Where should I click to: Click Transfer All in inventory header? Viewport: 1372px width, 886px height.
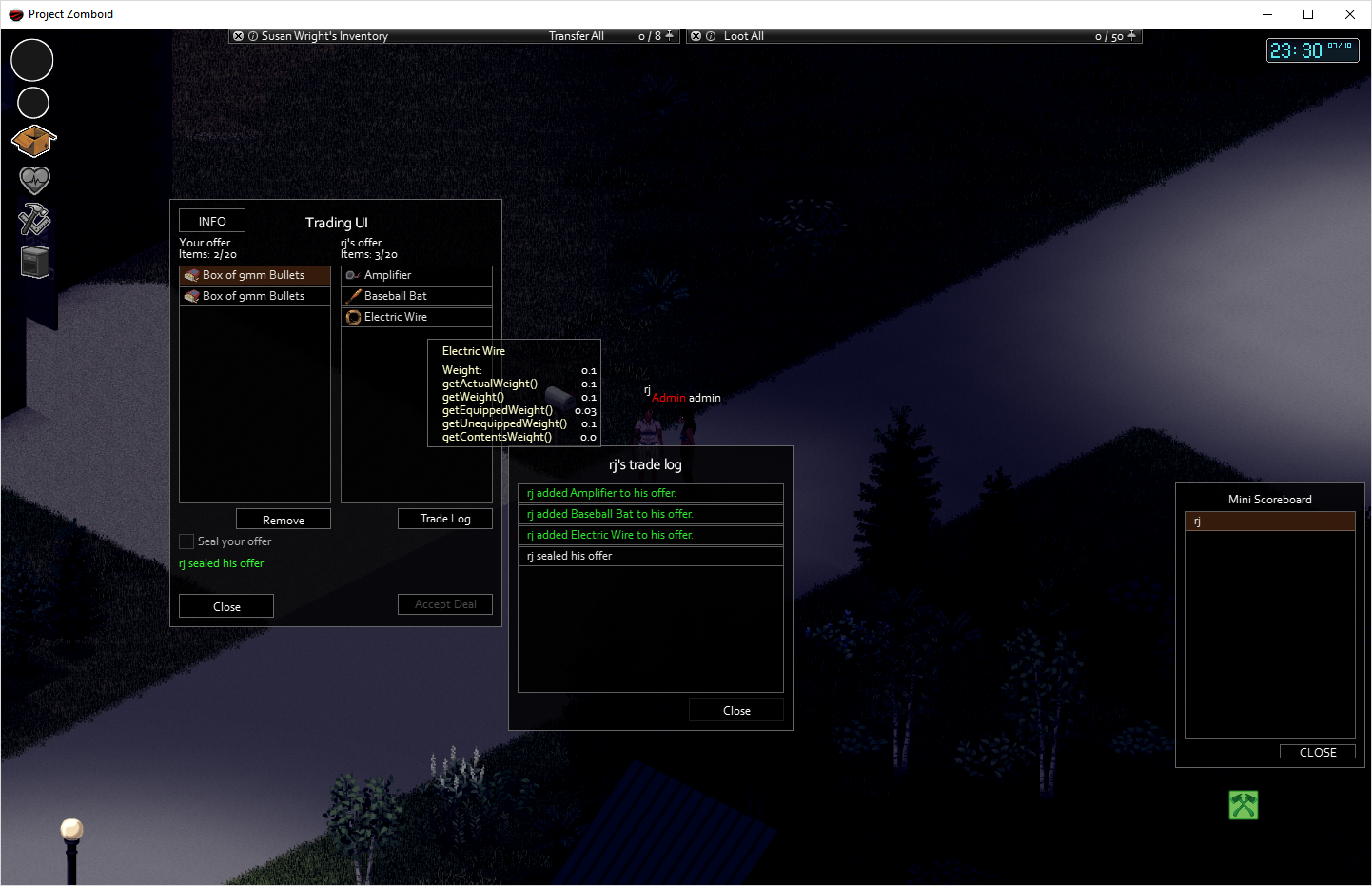tap(576, 36)
